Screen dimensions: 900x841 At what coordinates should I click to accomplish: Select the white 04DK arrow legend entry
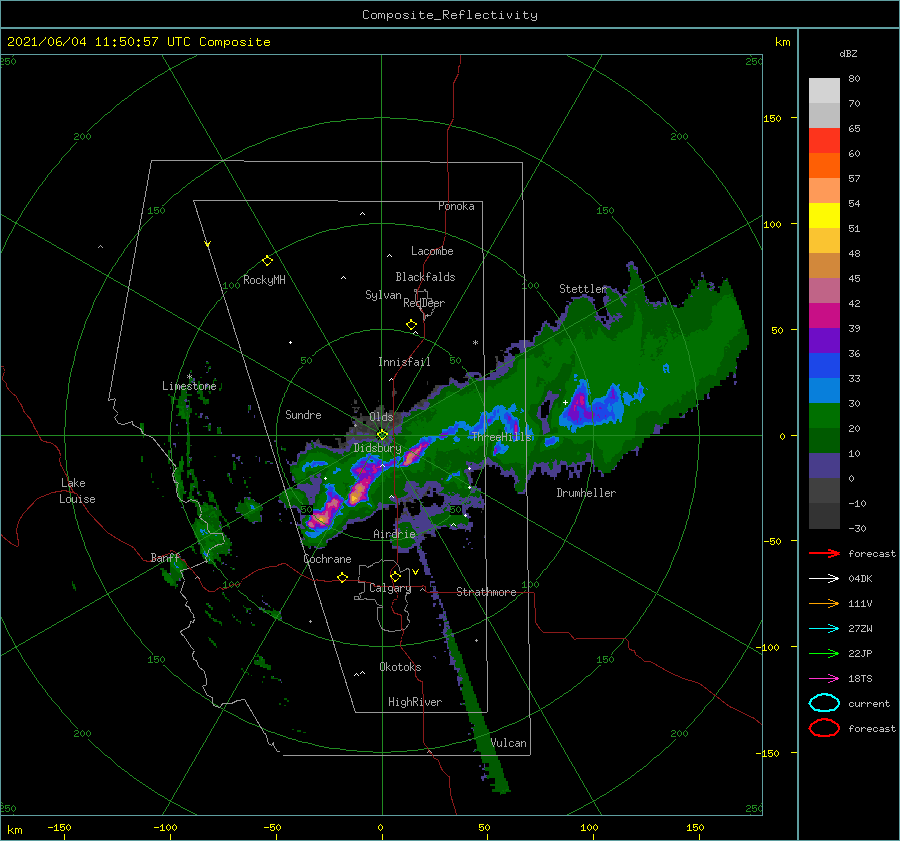(824, 578)
